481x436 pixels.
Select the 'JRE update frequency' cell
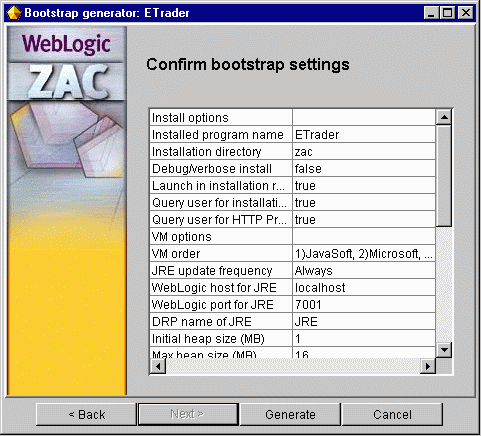pos(221,270)
